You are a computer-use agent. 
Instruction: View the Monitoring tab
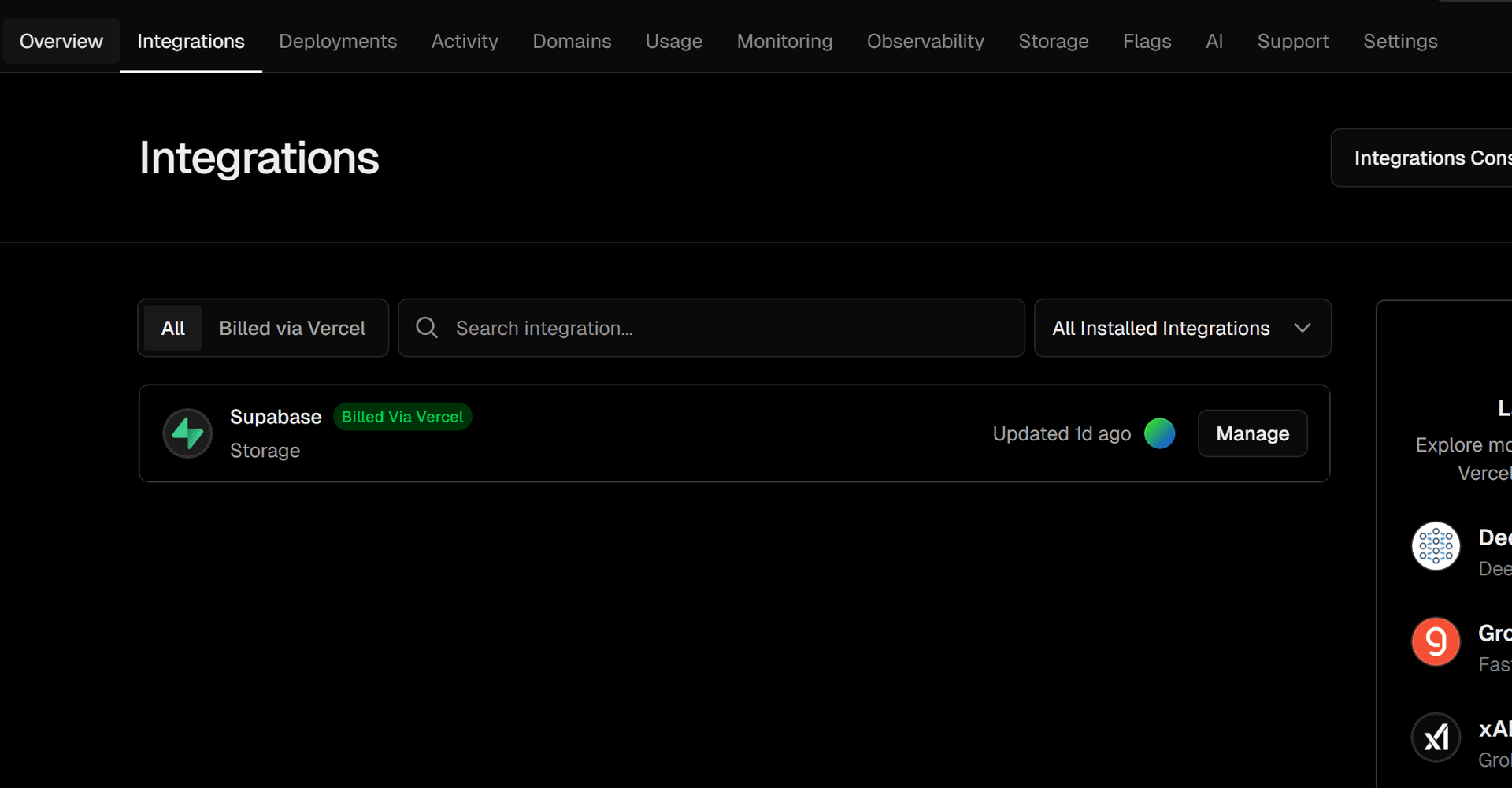coord(784,41)
